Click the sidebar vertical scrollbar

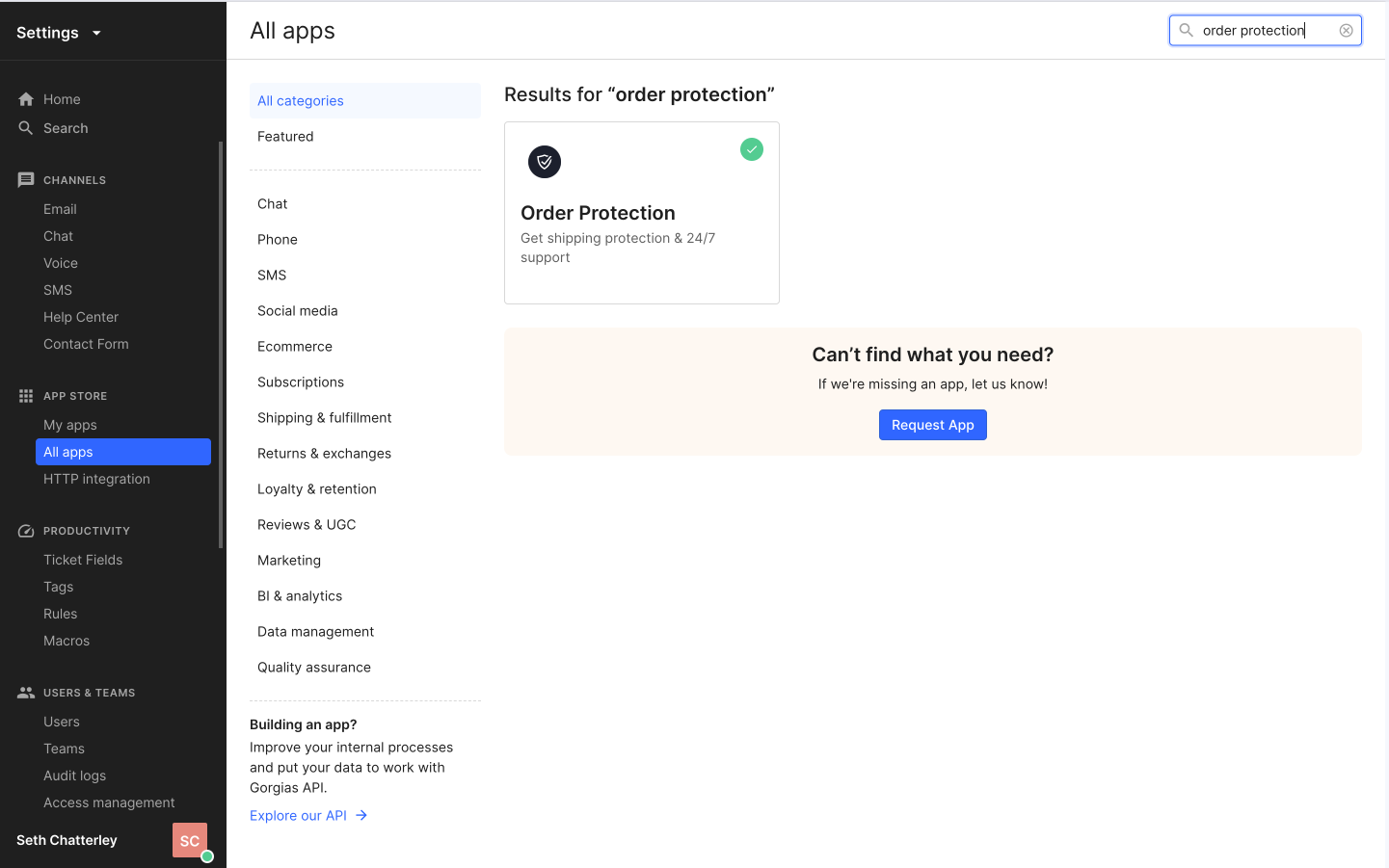point(221,345)
